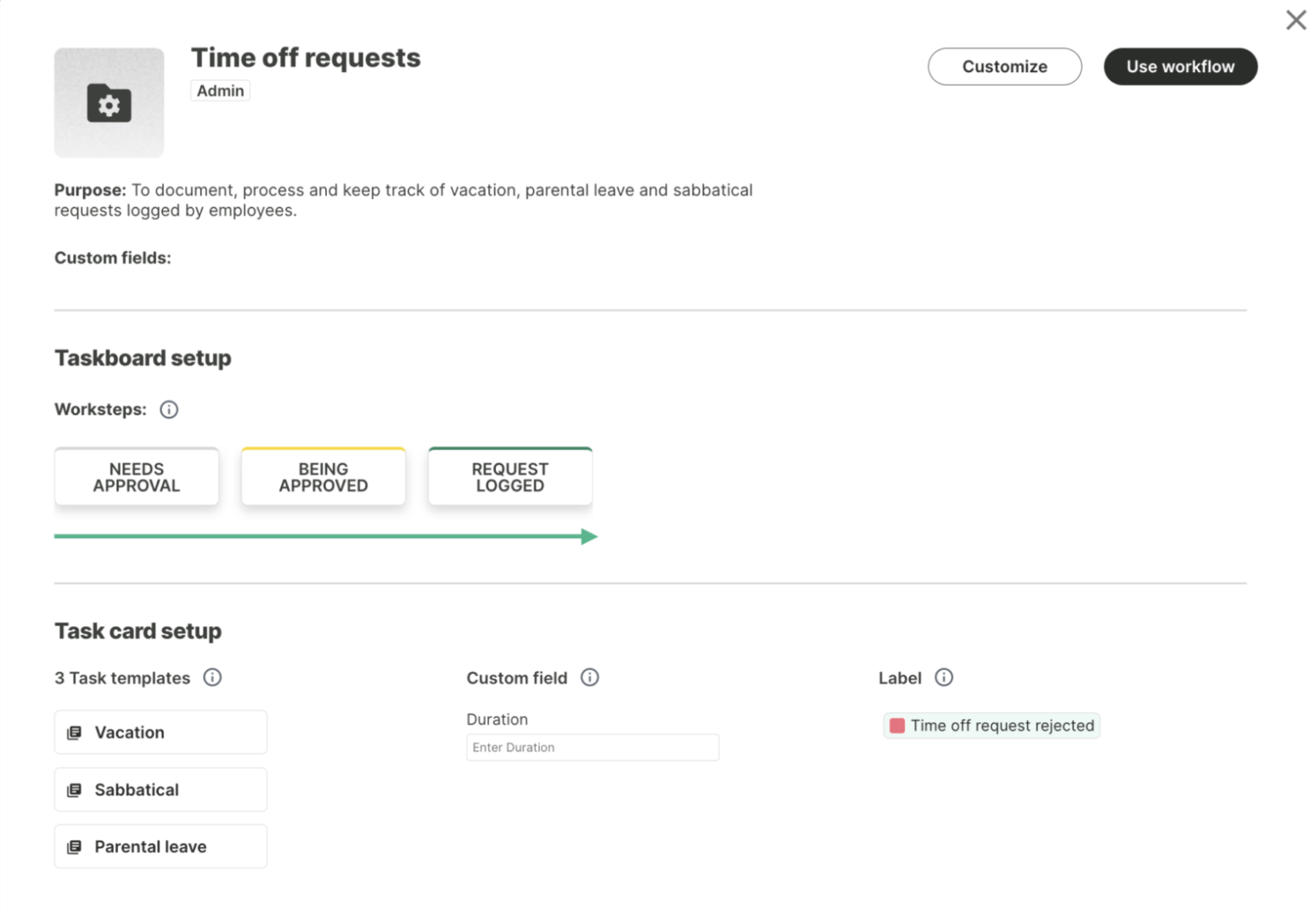Image resolution: width=1316 pixels, height=915 pixels.
Task: Select the Request Logged workstep
Action: 509,477
